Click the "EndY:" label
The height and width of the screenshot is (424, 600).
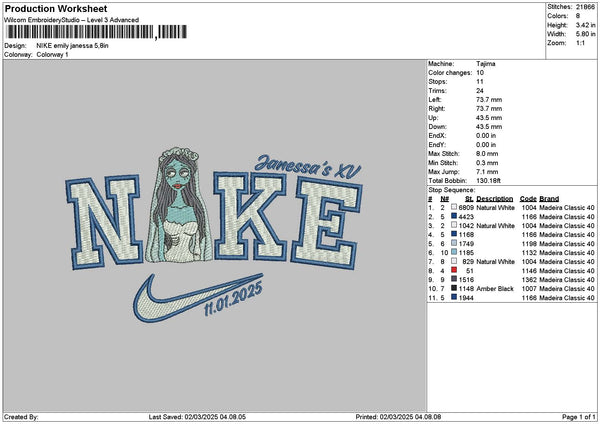point(437,145)
